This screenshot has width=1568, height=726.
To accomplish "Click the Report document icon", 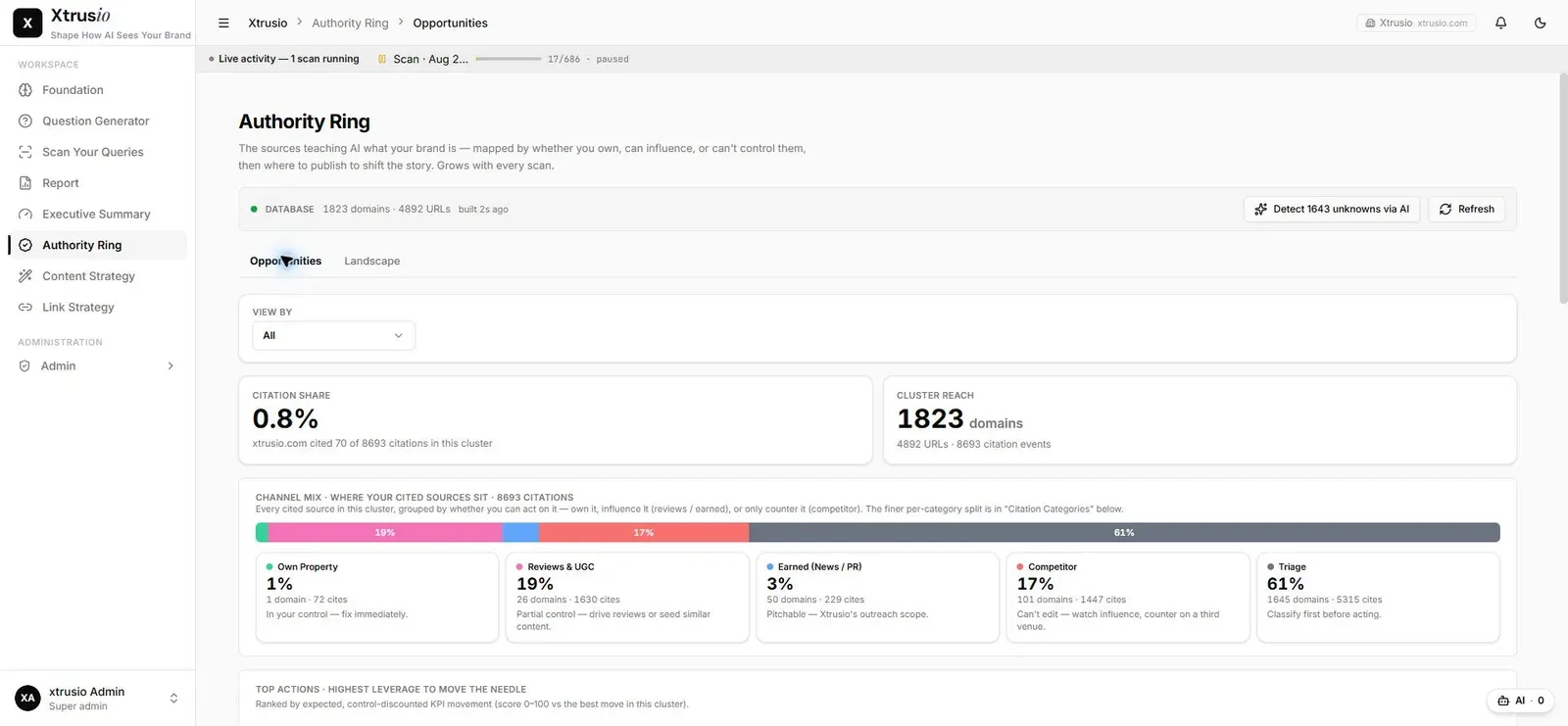I will pos(25,183).
